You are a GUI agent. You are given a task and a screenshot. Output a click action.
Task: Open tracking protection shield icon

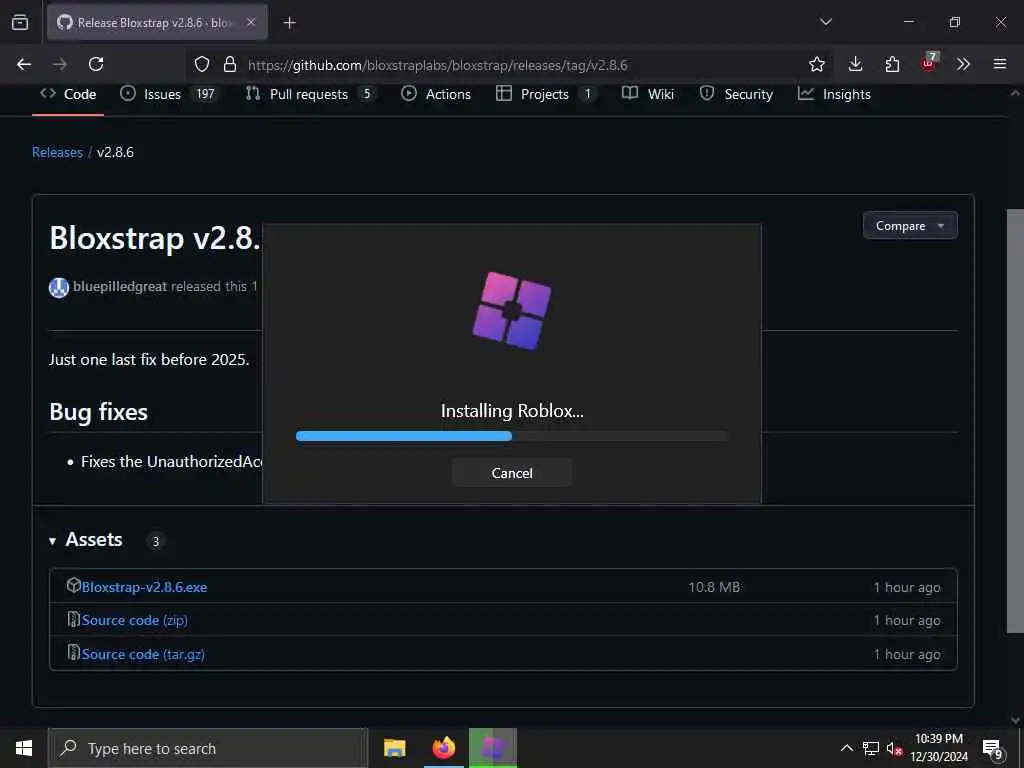pos(202,64)
